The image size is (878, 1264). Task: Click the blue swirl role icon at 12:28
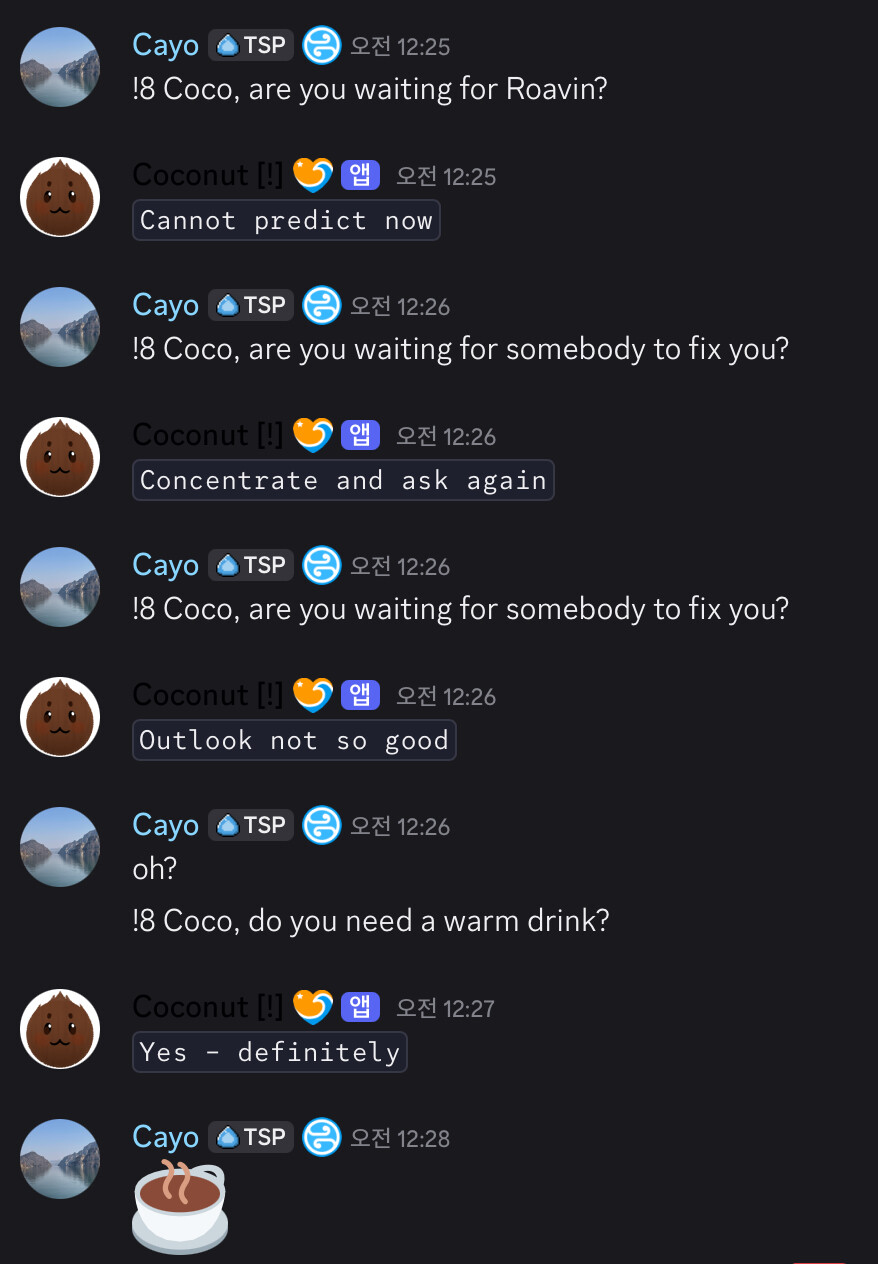[x=322, y=1138]
